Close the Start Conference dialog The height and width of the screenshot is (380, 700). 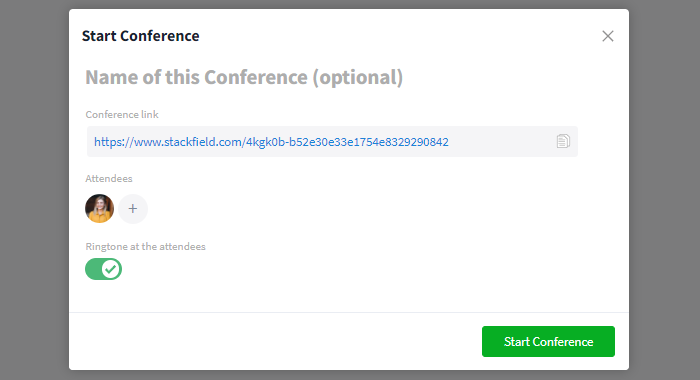tap(608, 36)
